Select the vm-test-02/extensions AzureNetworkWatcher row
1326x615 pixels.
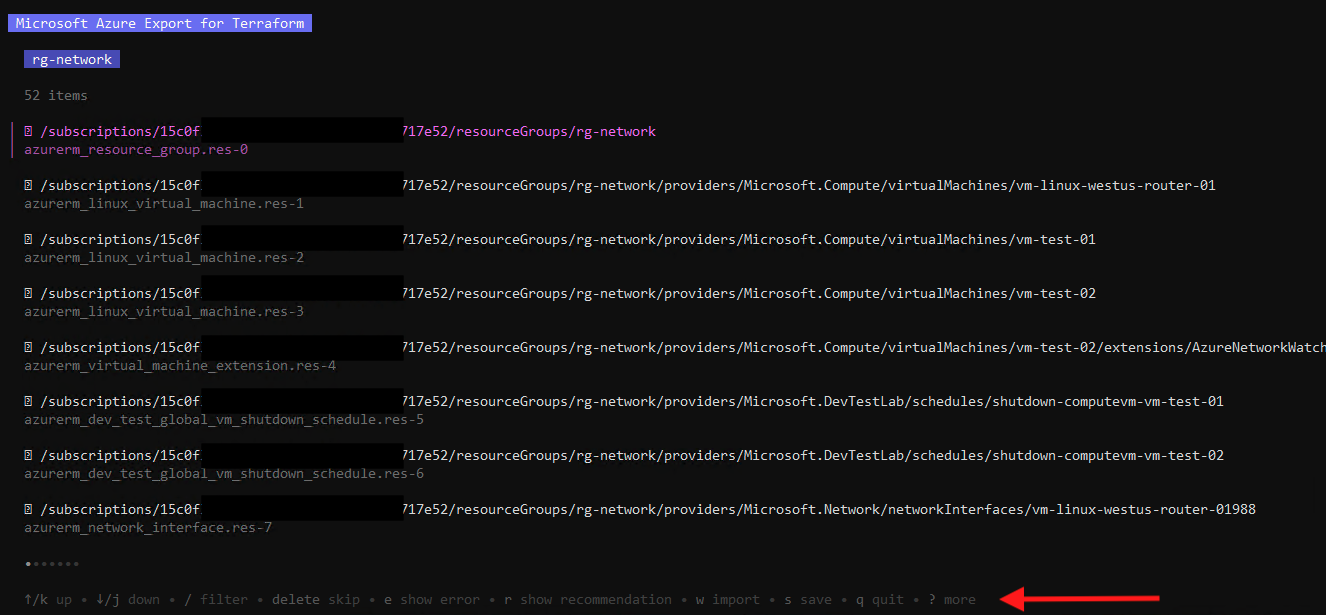pos(675,348)
